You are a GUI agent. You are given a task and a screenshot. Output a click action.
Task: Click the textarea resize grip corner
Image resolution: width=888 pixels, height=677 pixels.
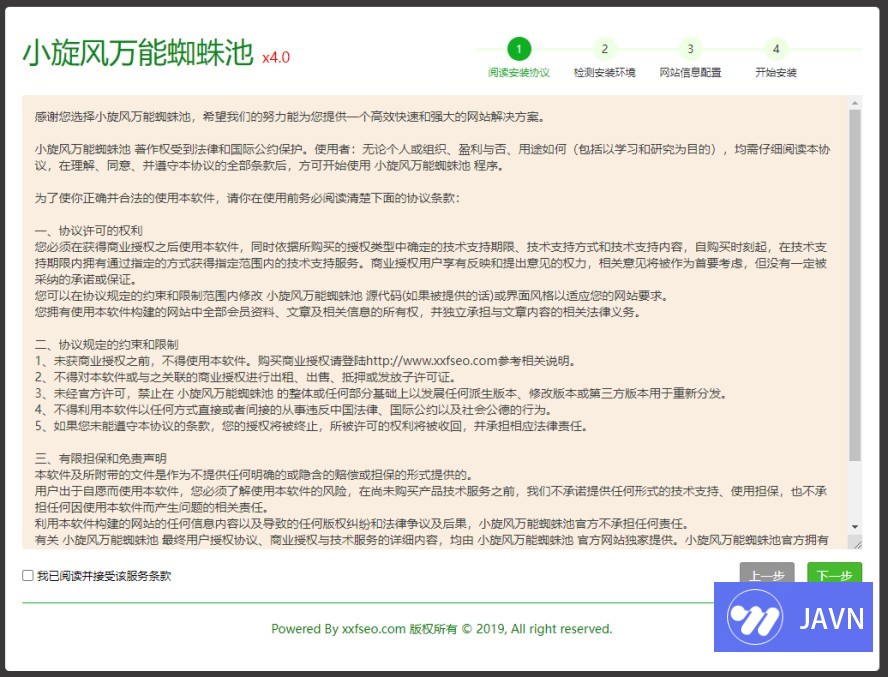click(x=856, y=543)
